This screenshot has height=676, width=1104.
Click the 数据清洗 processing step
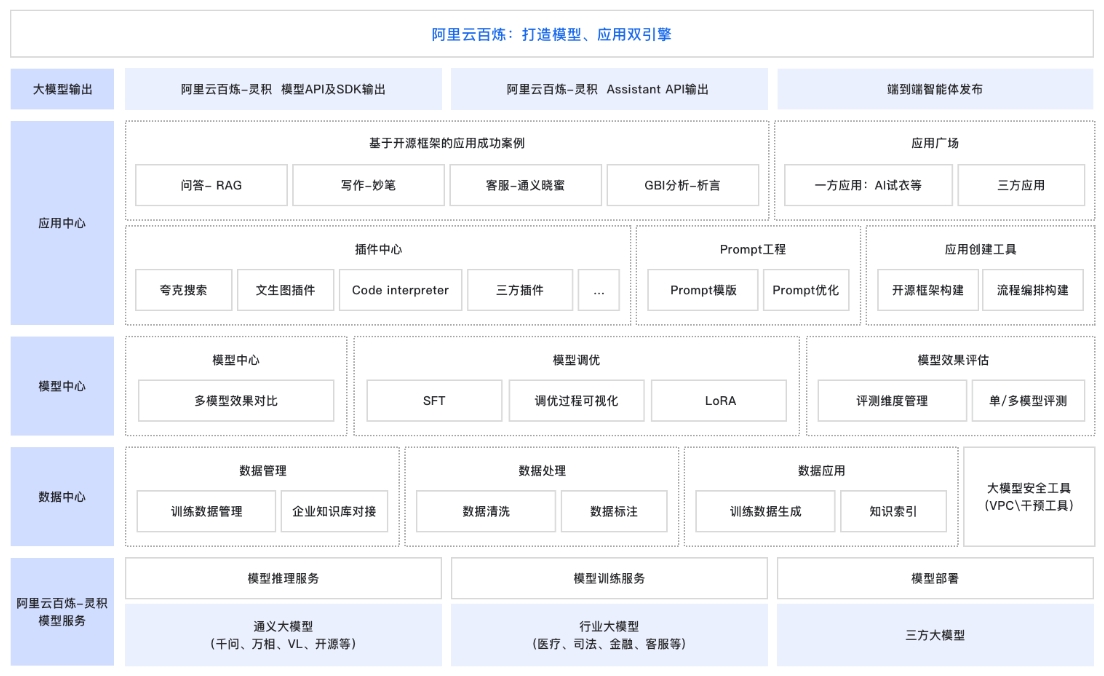[485, 511]
